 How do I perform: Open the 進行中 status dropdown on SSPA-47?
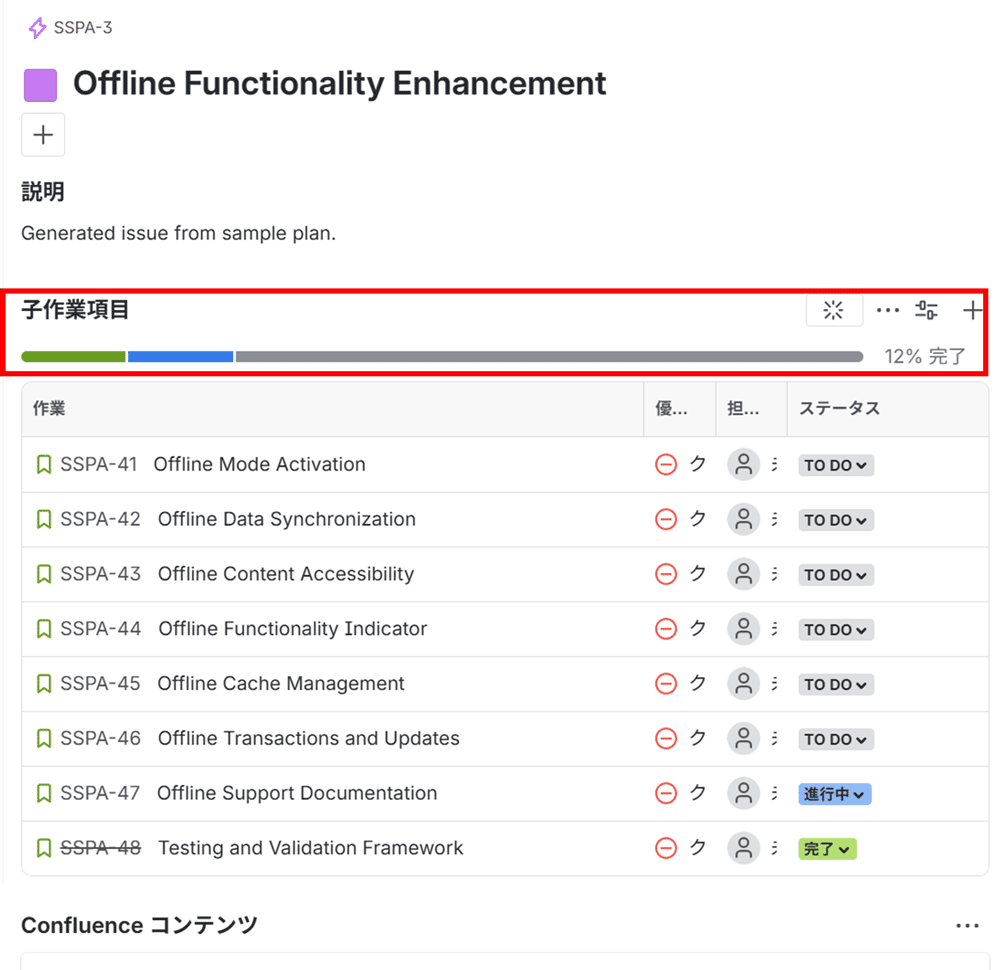834,794
